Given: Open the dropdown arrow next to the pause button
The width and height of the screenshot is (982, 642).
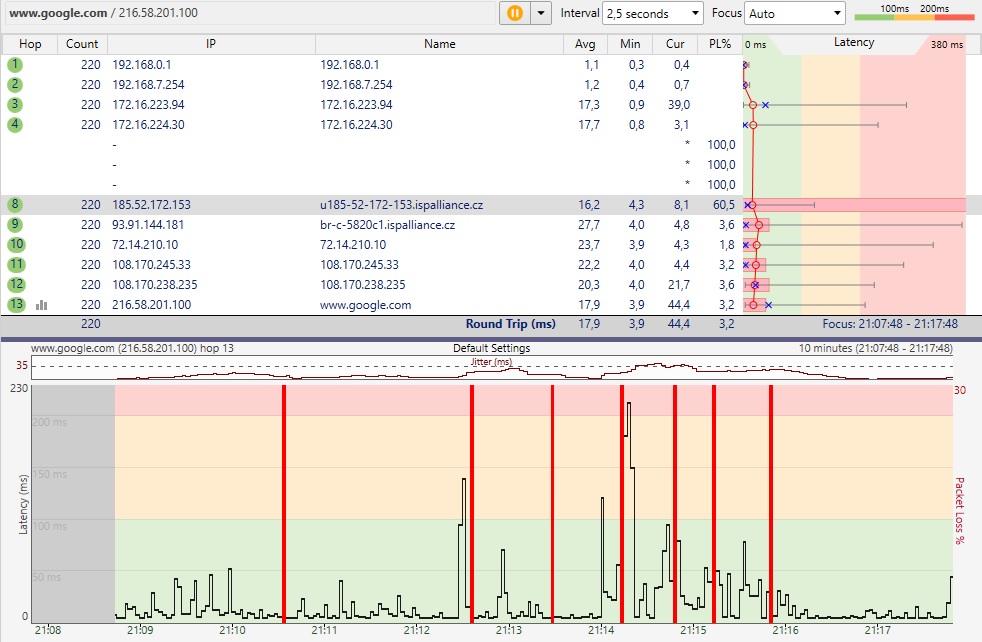Looking at the screenshot, I should (x=541, y=13).
